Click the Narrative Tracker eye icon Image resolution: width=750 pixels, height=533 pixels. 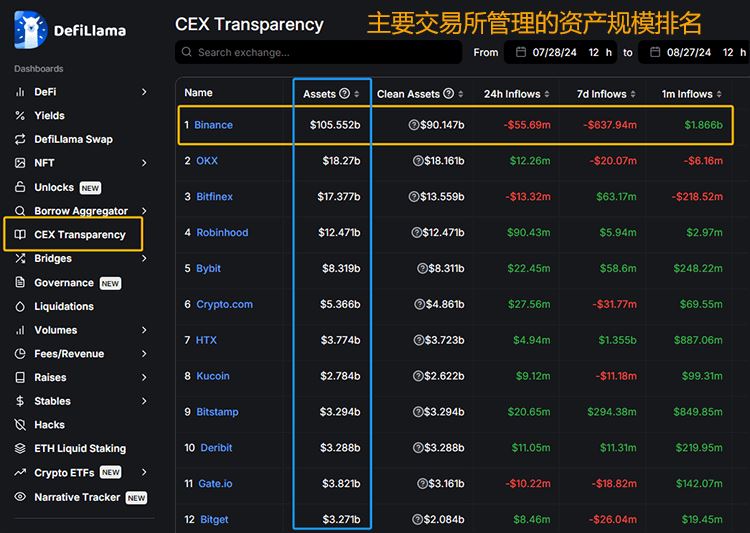coord(20,497)
